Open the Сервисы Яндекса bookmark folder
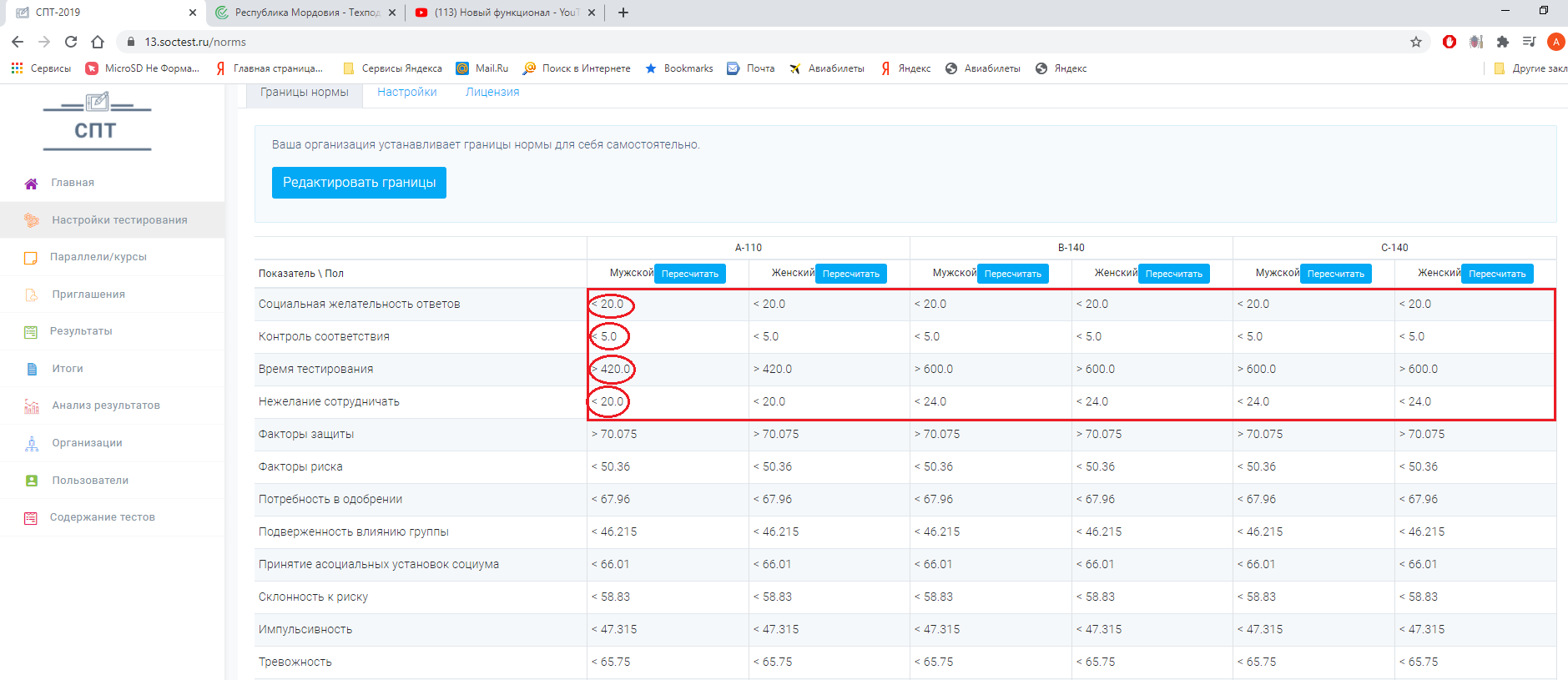 coord(392,68)
